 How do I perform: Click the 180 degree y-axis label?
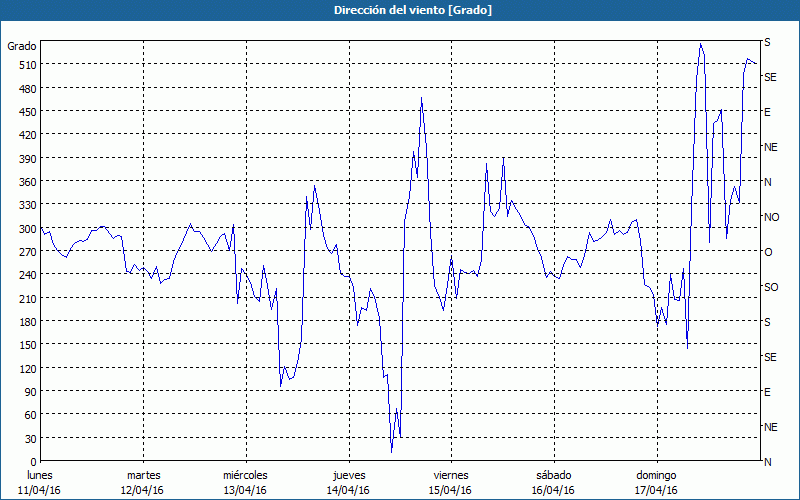[23, 322]
